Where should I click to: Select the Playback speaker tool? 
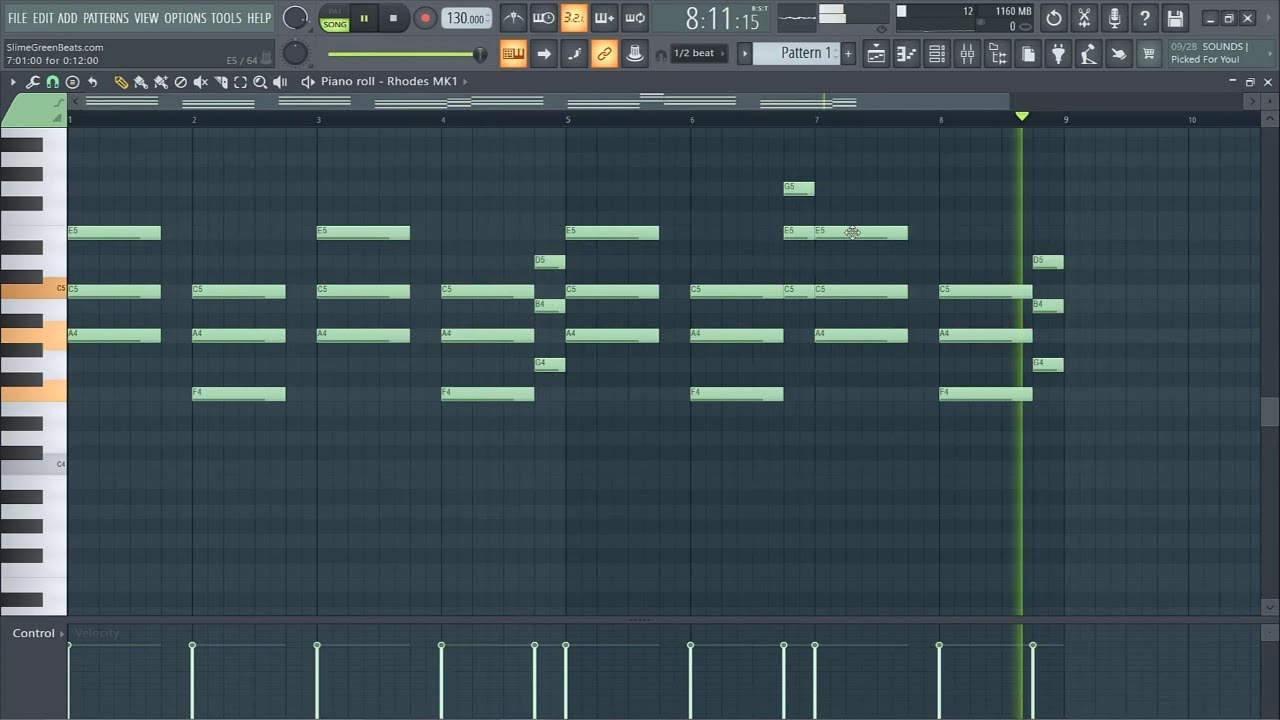(280, 82)
